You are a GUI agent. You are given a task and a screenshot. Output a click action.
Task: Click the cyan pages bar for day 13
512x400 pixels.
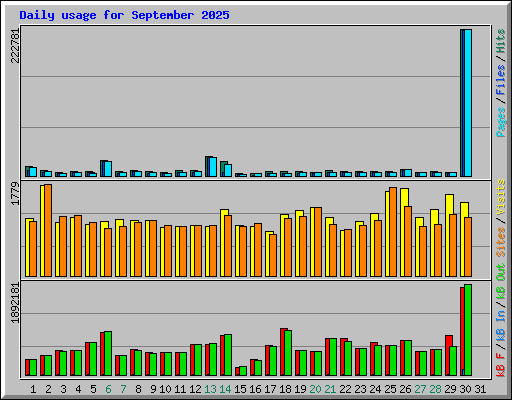[x=213, y=167]
